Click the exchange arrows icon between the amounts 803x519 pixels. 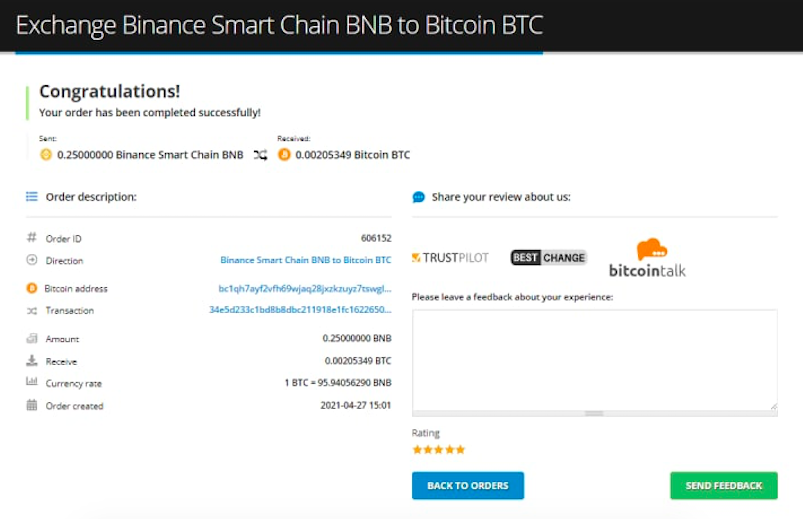click(x=261, y=155)
